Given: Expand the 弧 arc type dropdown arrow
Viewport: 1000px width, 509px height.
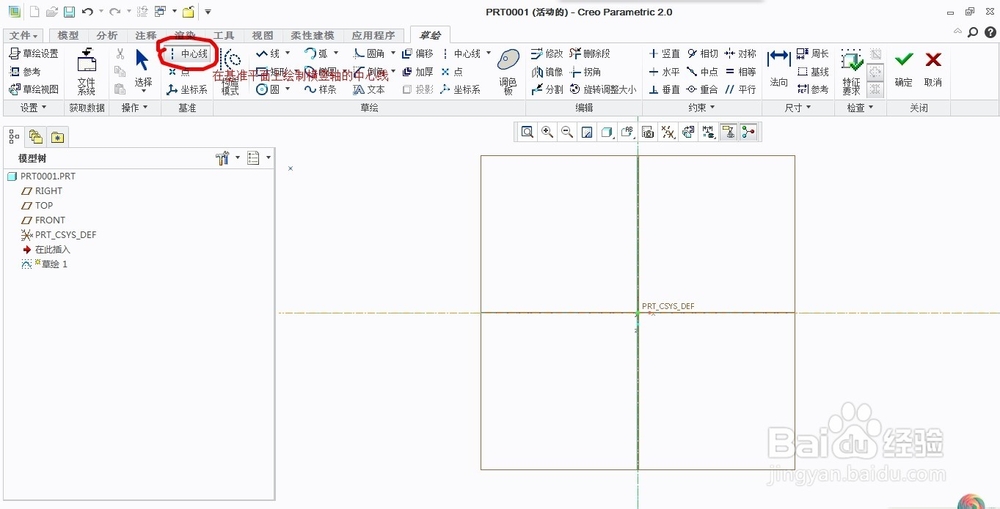Looking at the screenshot, I should pos(337,54).
